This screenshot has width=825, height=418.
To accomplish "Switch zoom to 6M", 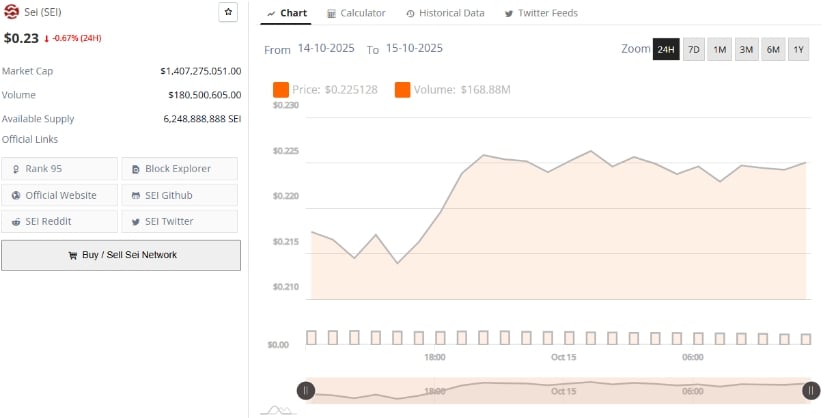I will [x=773, y=49].
